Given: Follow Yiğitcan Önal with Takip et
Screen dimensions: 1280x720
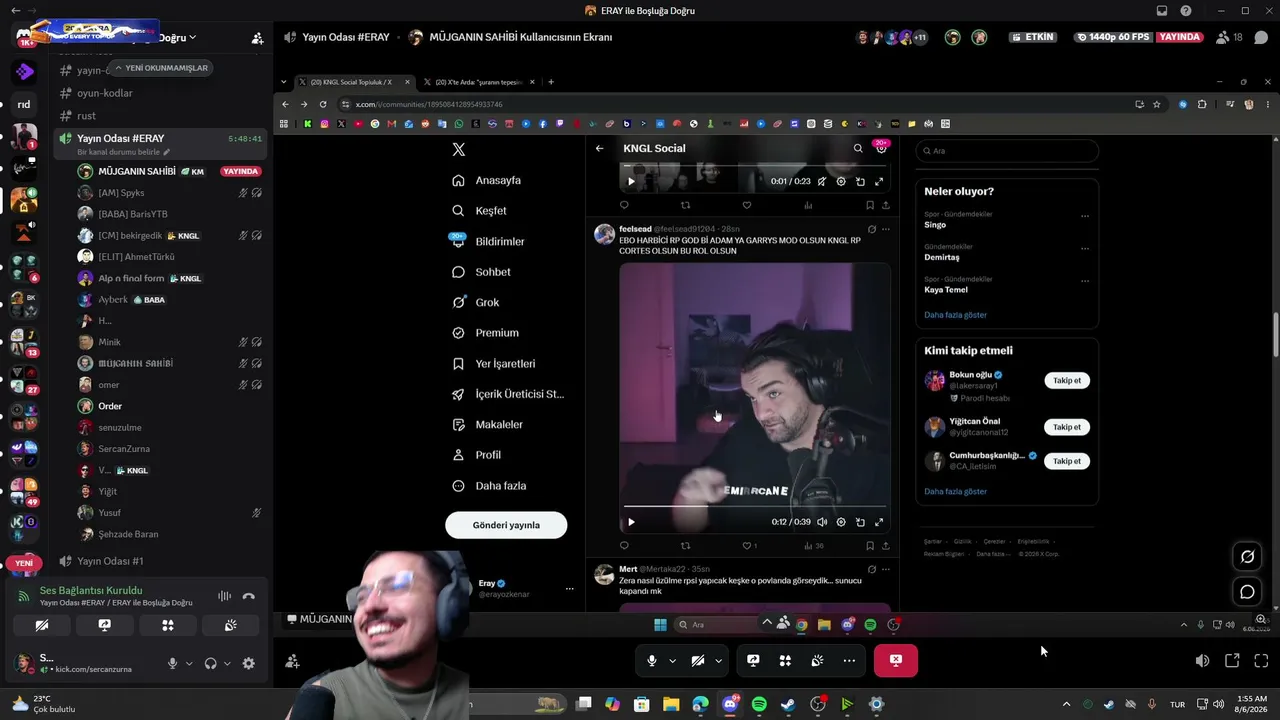Looking at the screenshot, I should coord(1067,427).
